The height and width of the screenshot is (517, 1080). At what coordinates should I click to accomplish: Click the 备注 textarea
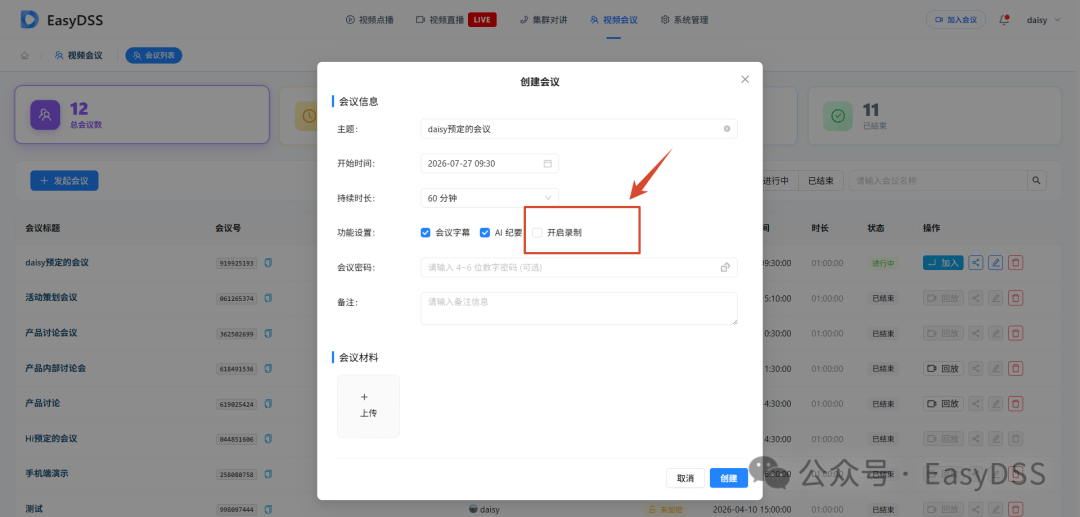[579, 308]
